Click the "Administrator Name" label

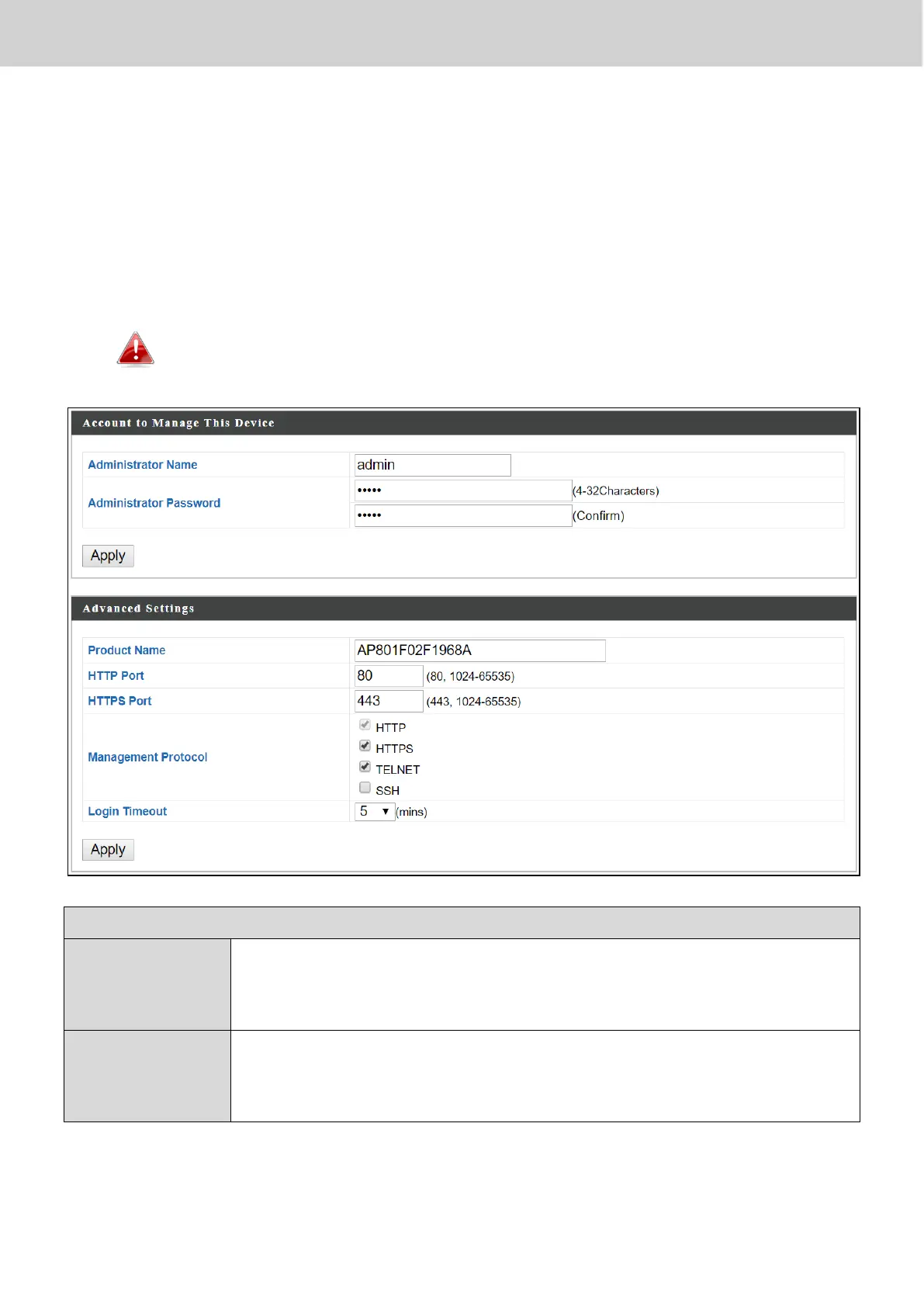(x=143, y=465)
